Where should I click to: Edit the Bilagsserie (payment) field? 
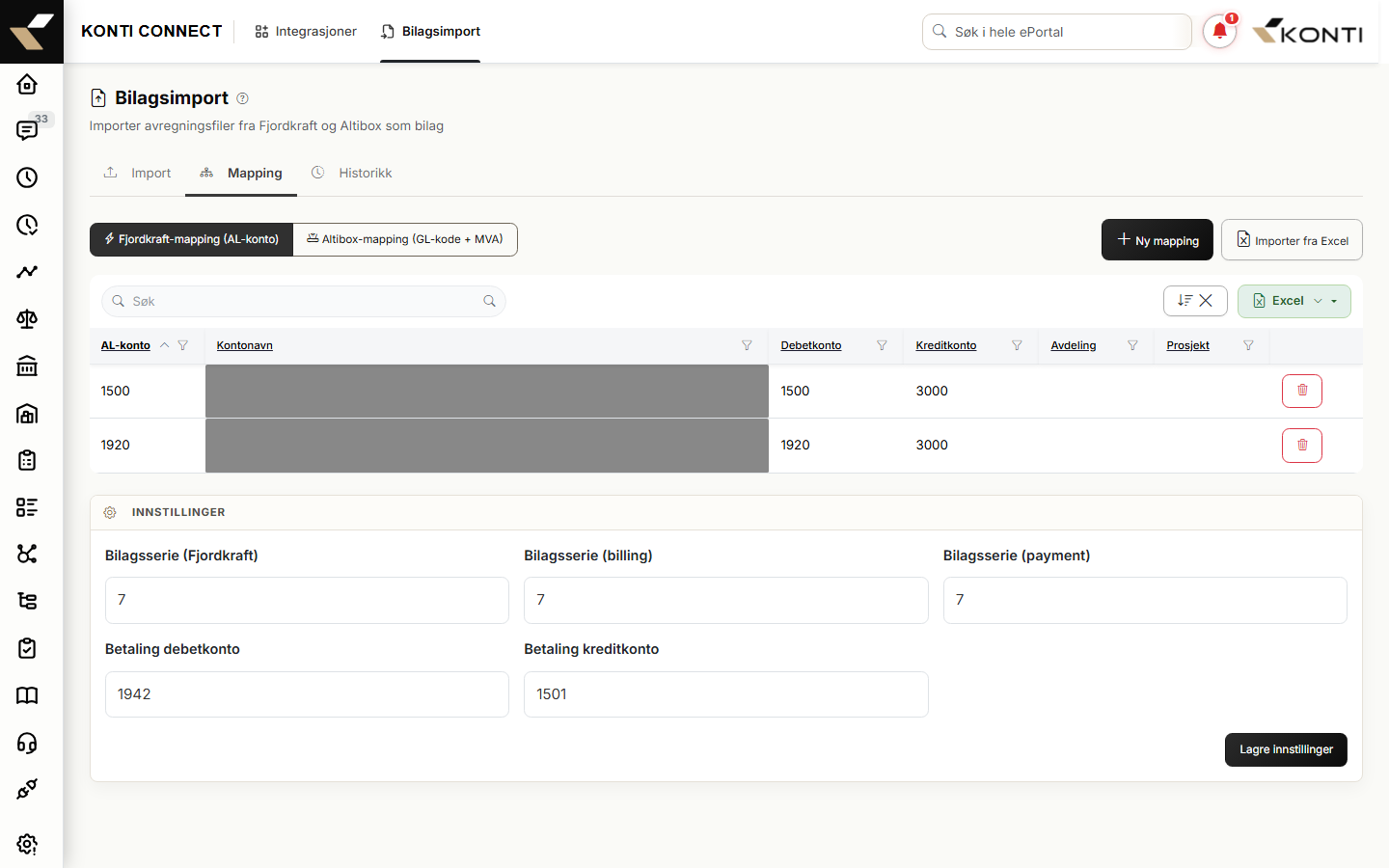click(x=1145, y=600)
